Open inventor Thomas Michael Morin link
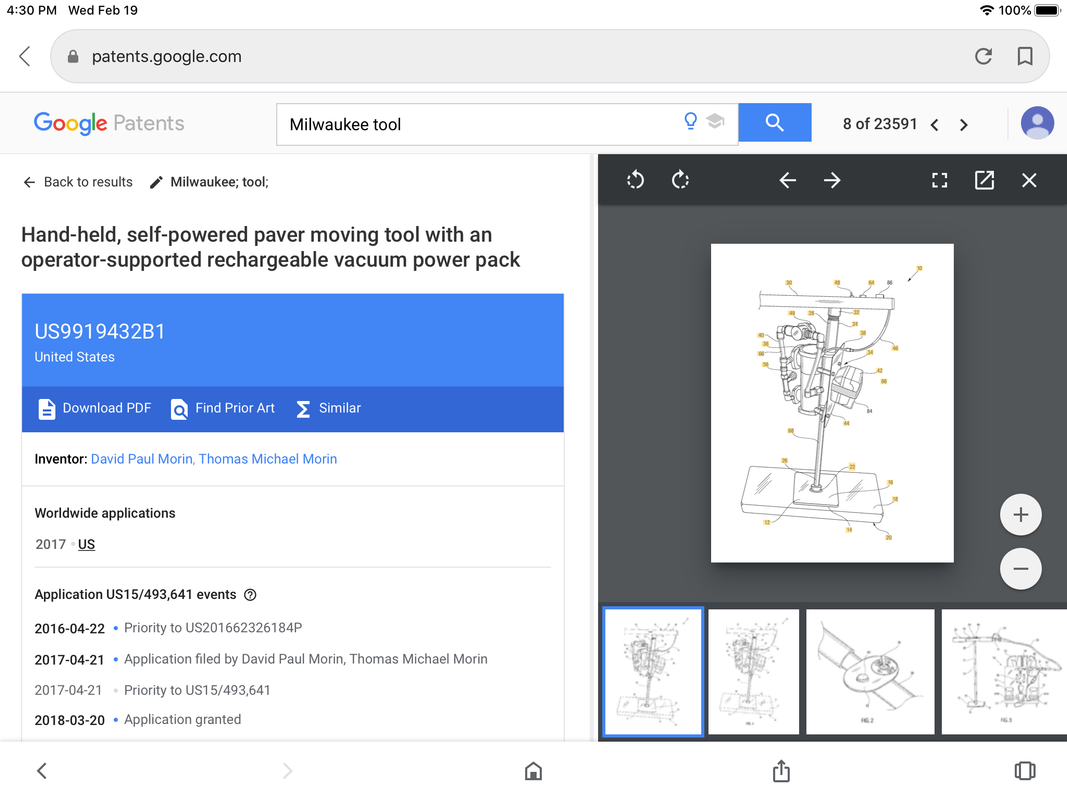The width and height of the screenshot is (1067, 800). coord(267,459)
